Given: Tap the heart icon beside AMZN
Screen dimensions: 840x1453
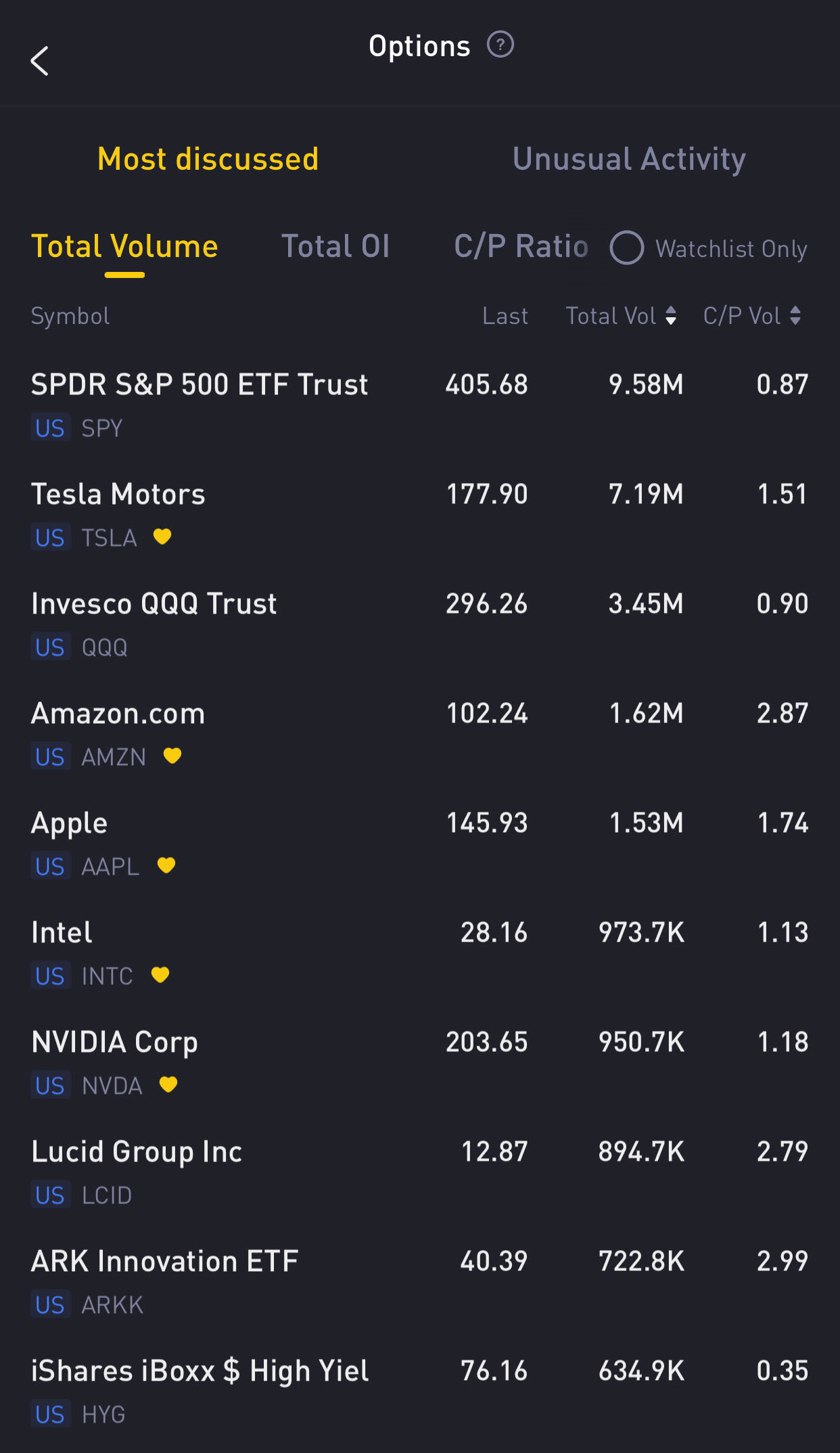Looking at the screenshot, I should click(172, 756).
